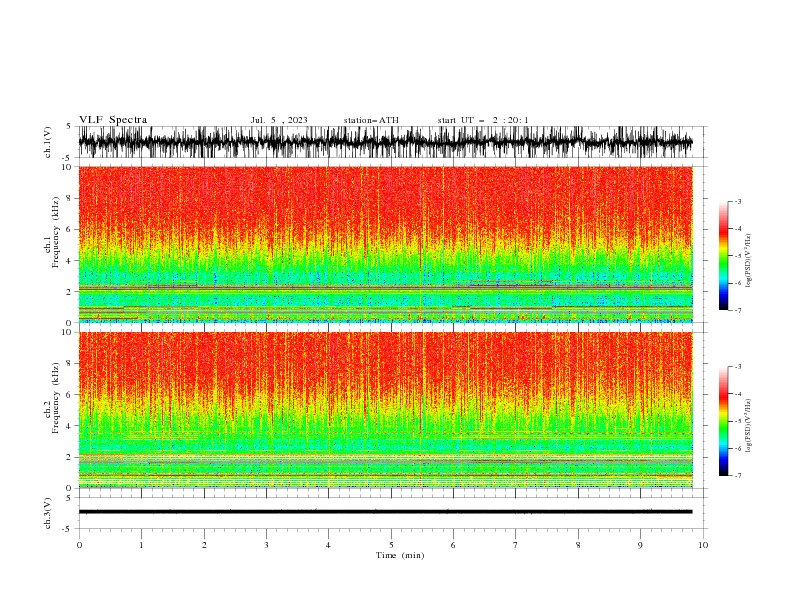
Task: Click the ch.1 PSD color bar
Action: tap(723, 255)
